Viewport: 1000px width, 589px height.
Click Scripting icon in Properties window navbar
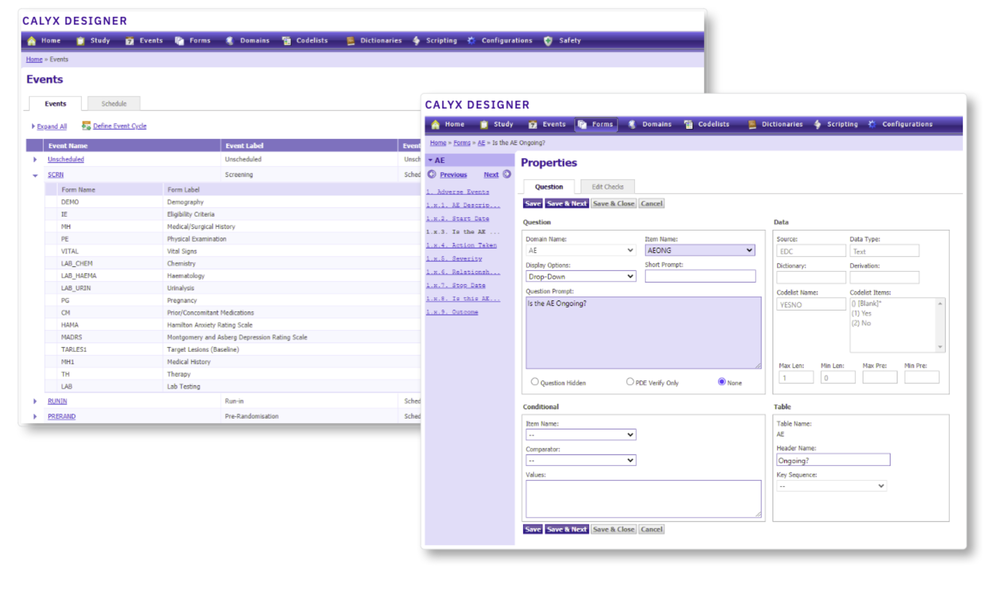point(818,124)
